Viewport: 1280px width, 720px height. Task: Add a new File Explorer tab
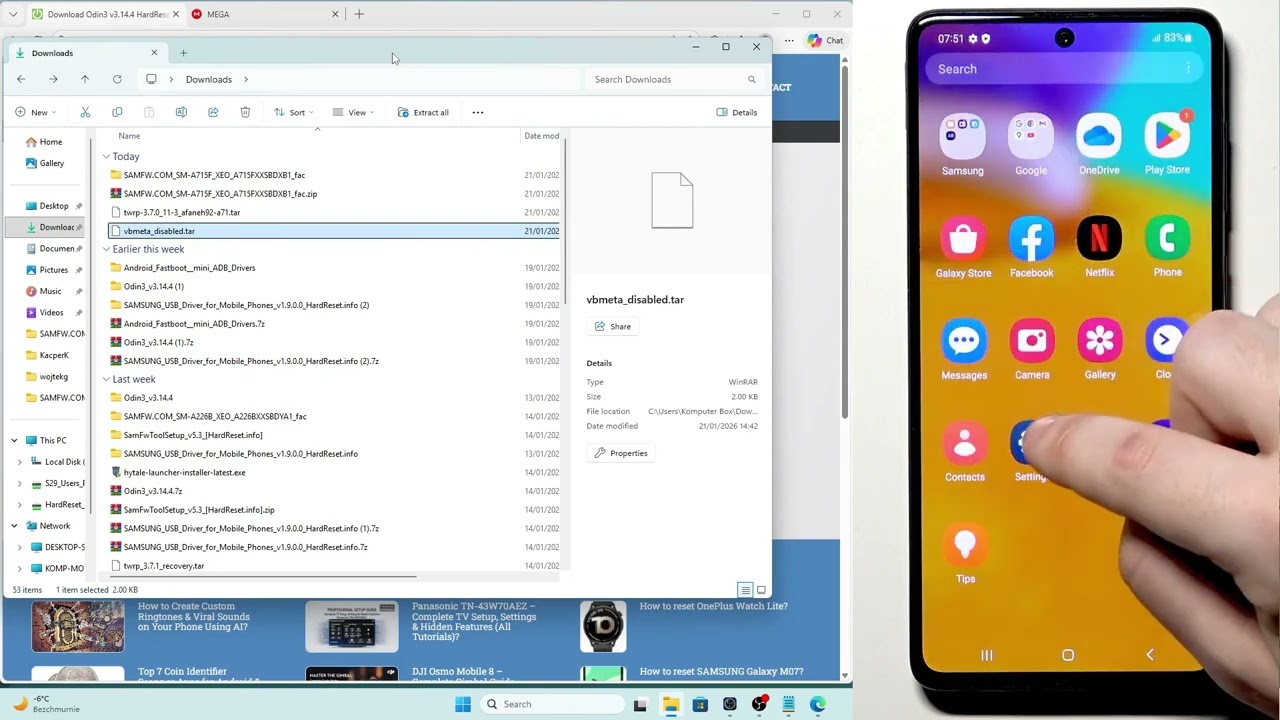tap(183, 53)
